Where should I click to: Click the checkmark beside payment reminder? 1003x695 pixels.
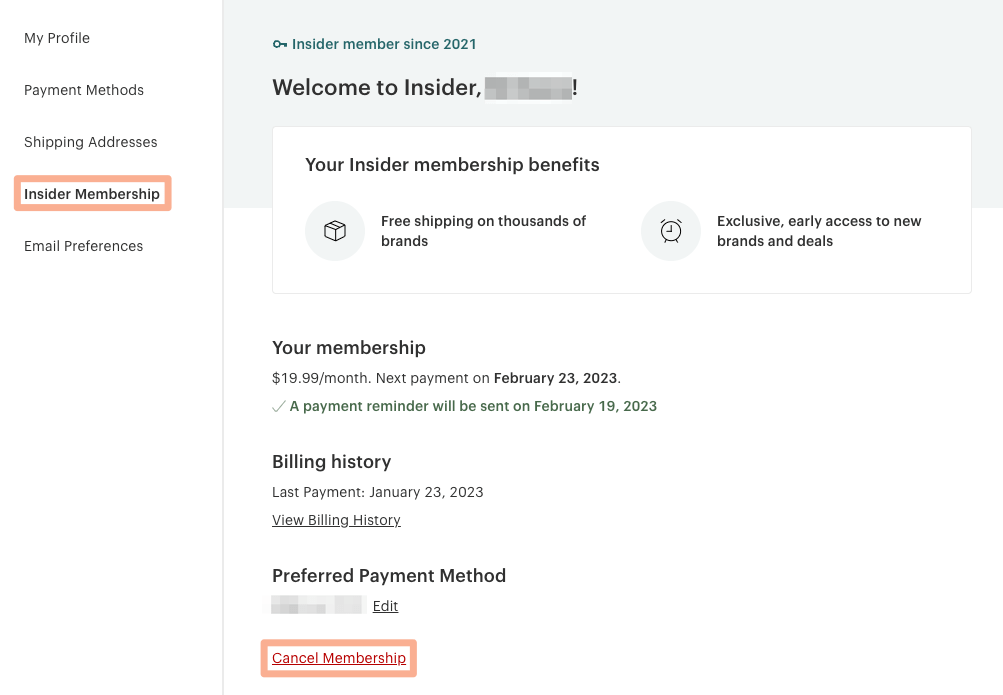(279, 407)
